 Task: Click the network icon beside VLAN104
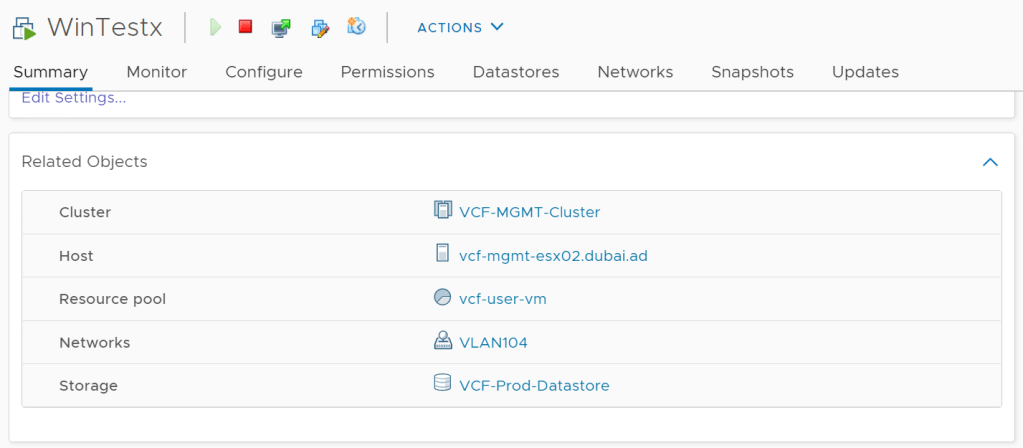coord(443,342)
